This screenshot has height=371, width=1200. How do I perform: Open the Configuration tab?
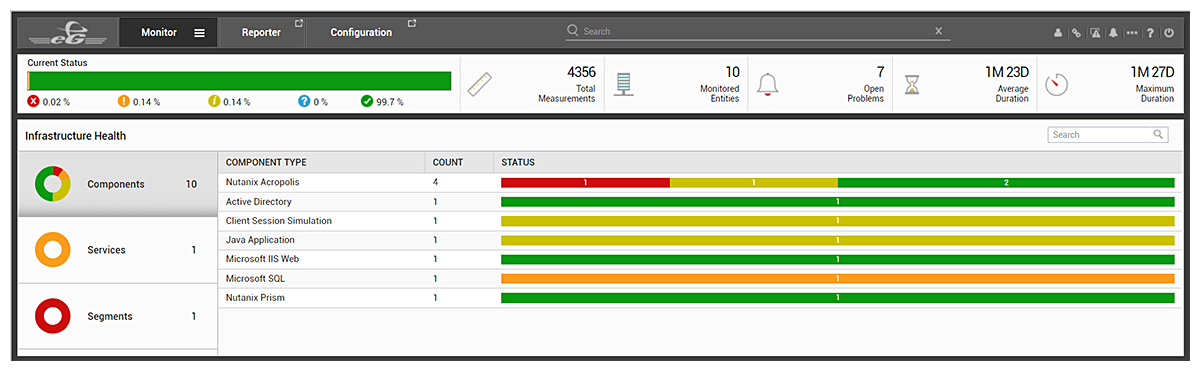(x=361, y=33)
